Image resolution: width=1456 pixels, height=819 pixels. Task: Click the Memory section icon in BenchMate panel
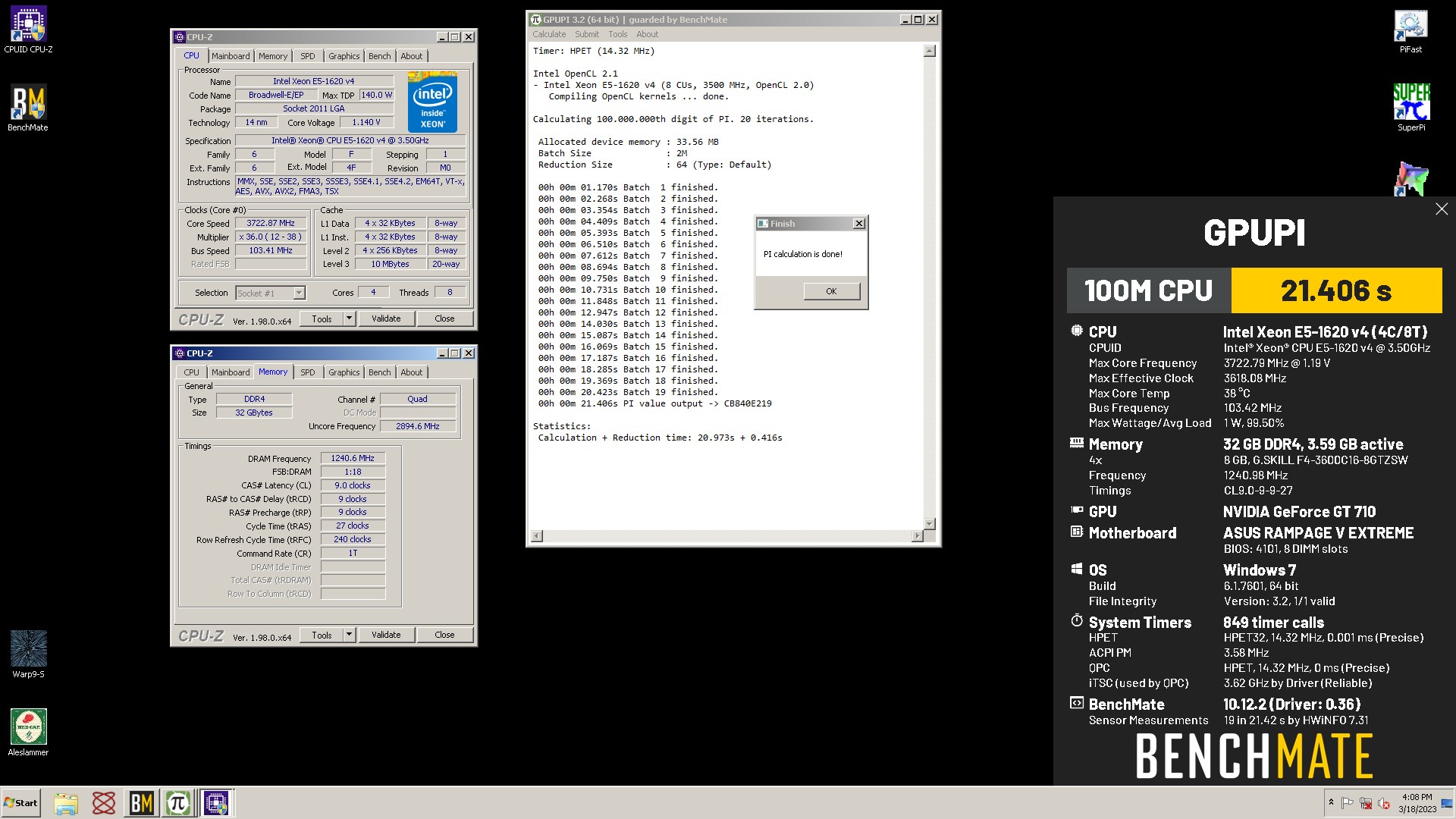click(1077, 443)
